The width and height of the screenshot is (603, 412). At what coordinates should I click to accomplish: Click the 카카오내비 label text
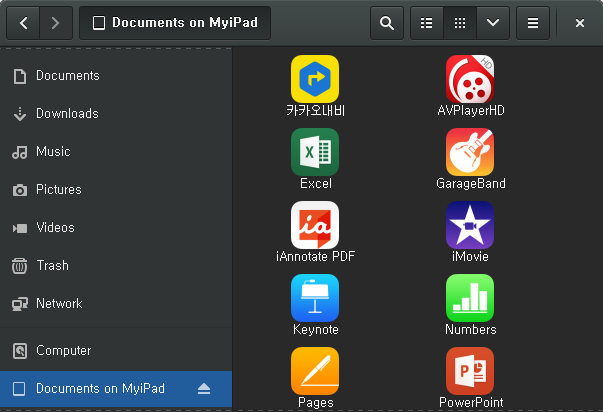click(x=315, y=111)
